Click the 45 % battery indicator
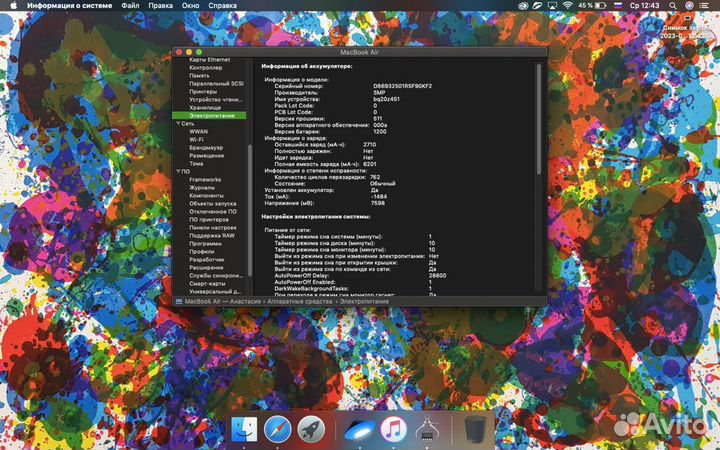This screenshot has width=720, height=450. pos(592,6)
